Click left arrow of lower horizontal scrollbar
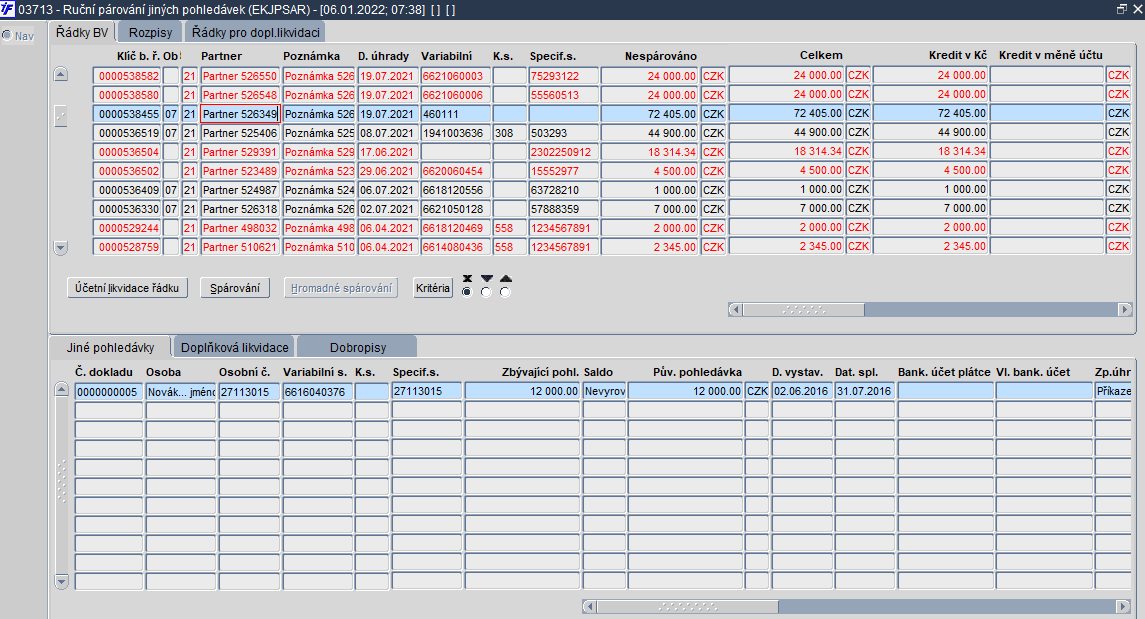Image resolution: width=1145 pixels, height=619 pixels. pos(589,607)
